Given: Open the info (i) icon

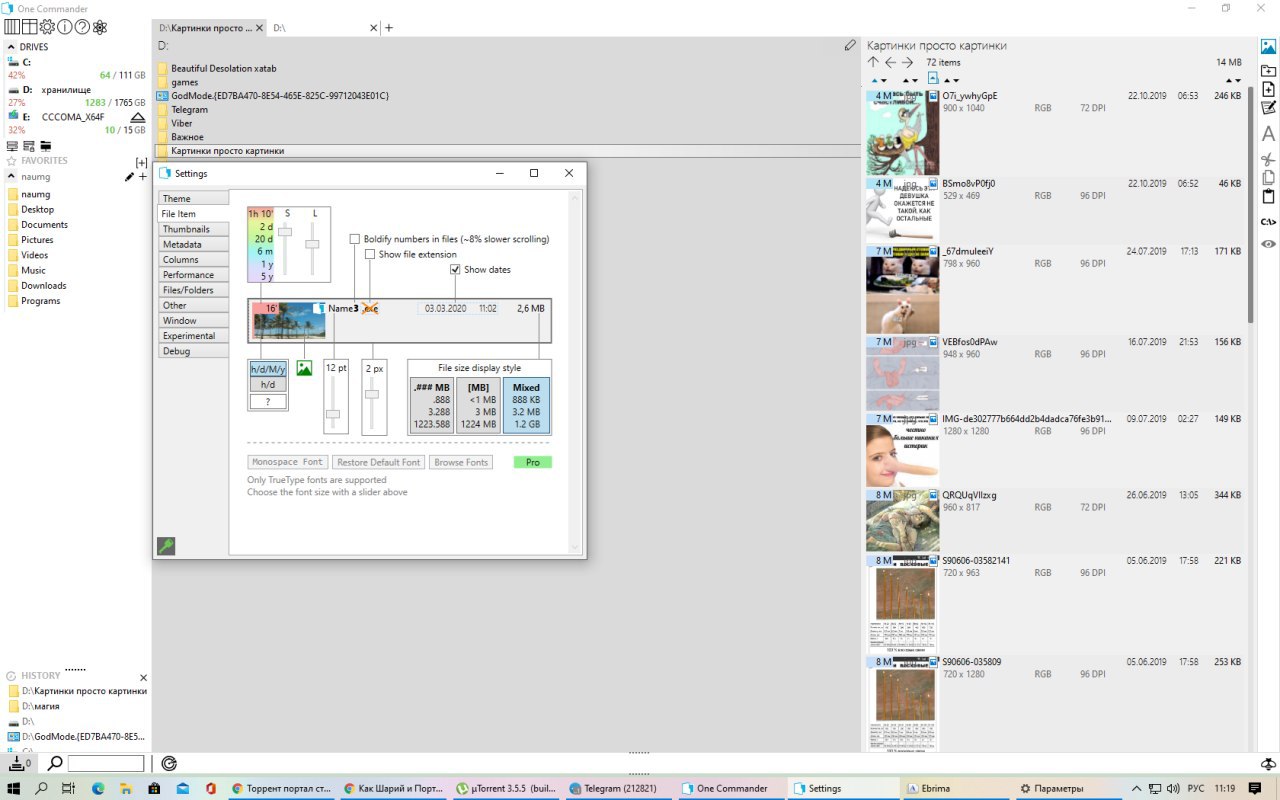Looking at the screenshot, I should pos(64,27).
